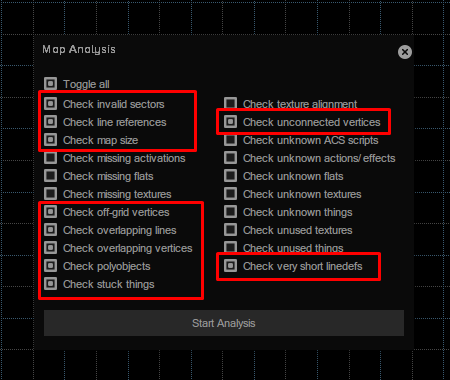The height and width of the screenshot is (380, 450).
Task: Uncheck Check polyobjects
Action: [51, 266]
